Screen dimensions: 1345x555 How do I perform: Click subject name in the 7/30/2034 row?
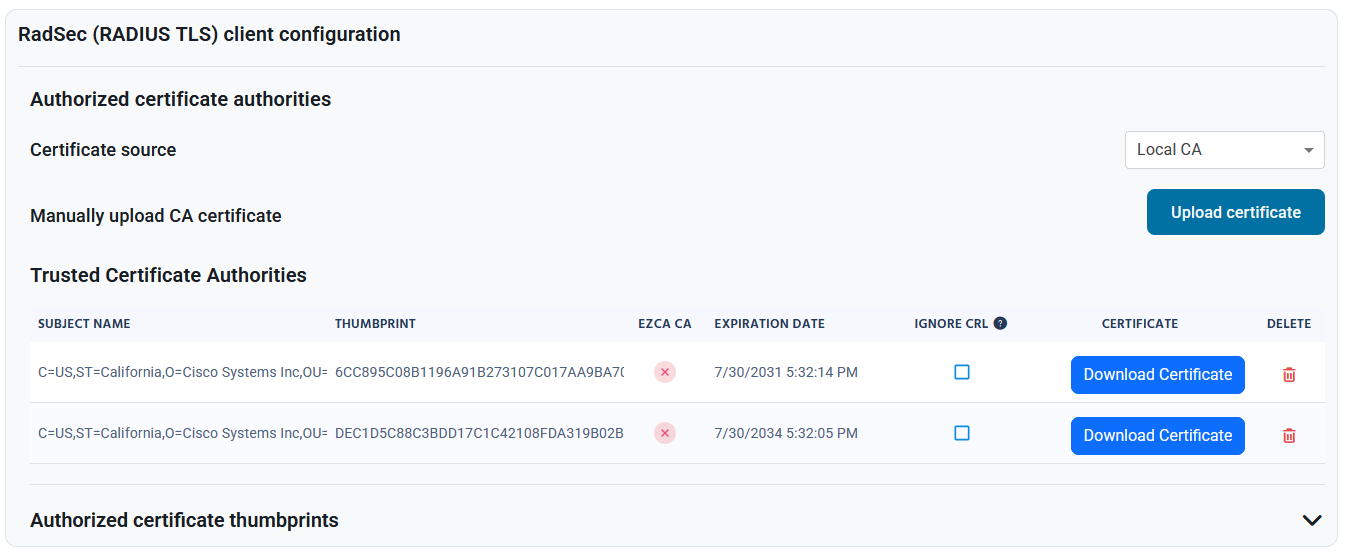tap(183, 433)
